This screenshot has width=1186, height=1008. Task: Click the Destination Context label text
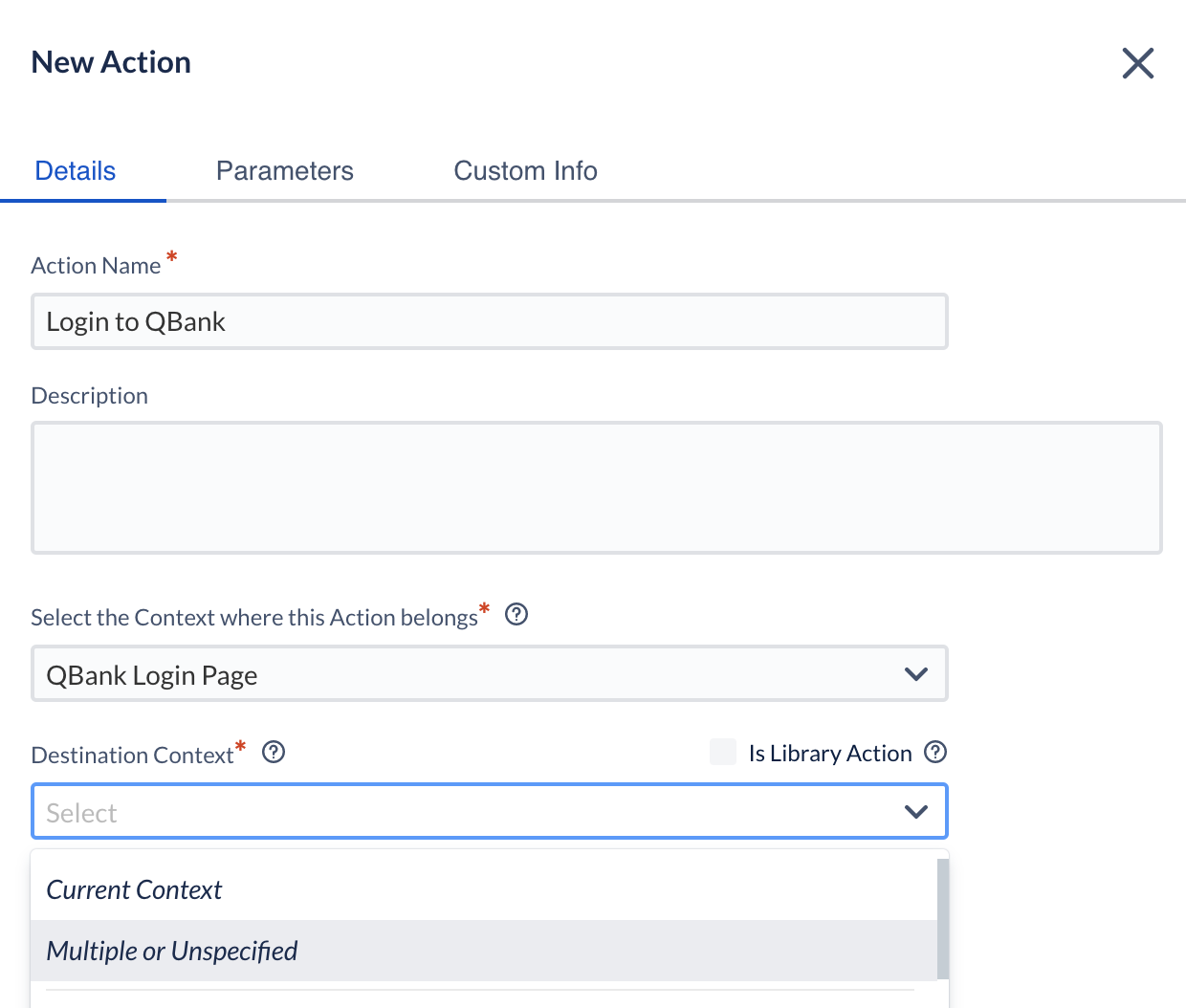click(x=132, y=756)
